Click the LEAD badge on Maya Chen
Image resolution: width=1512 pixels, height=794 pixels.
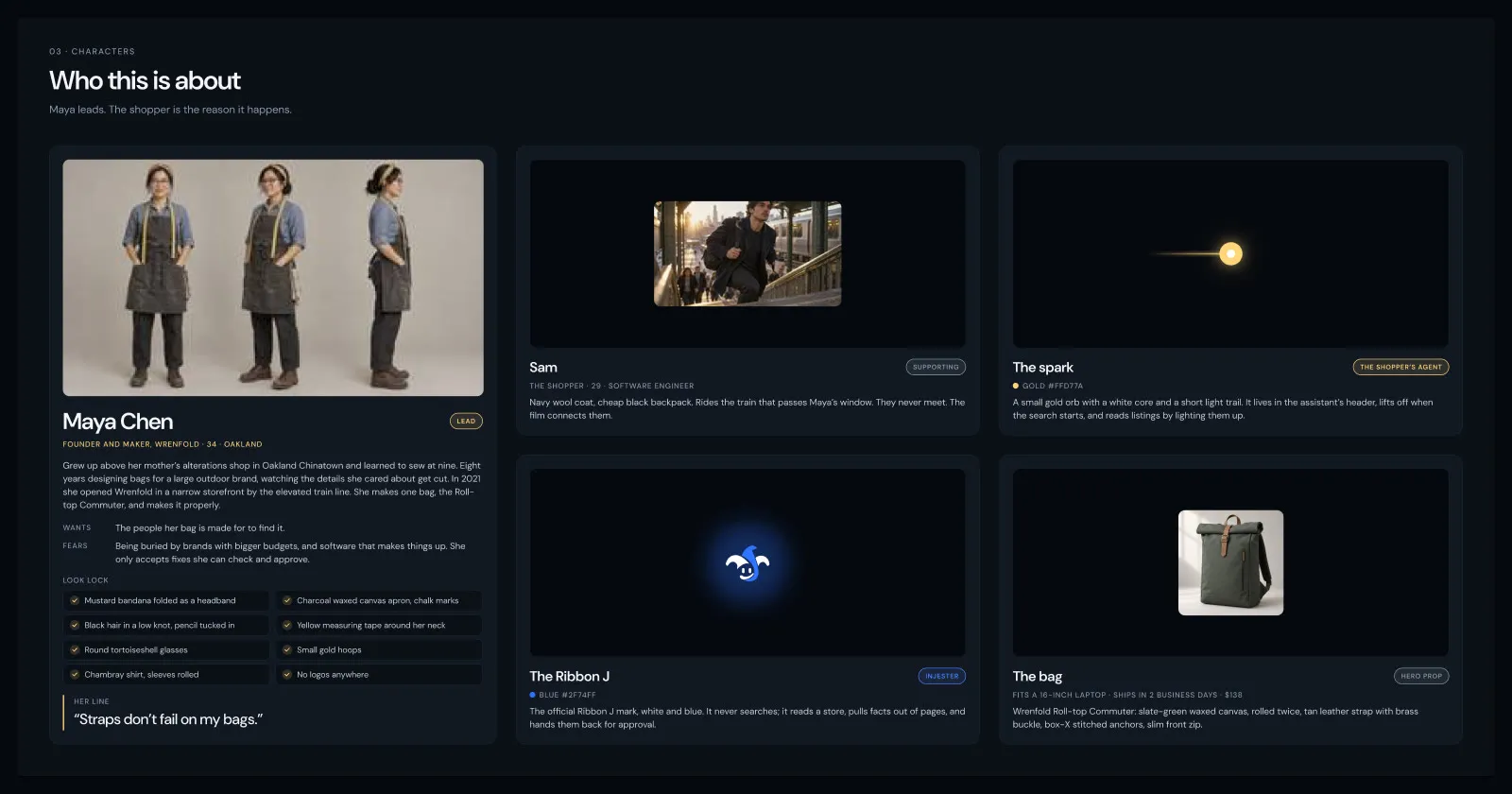pos(466,422)
